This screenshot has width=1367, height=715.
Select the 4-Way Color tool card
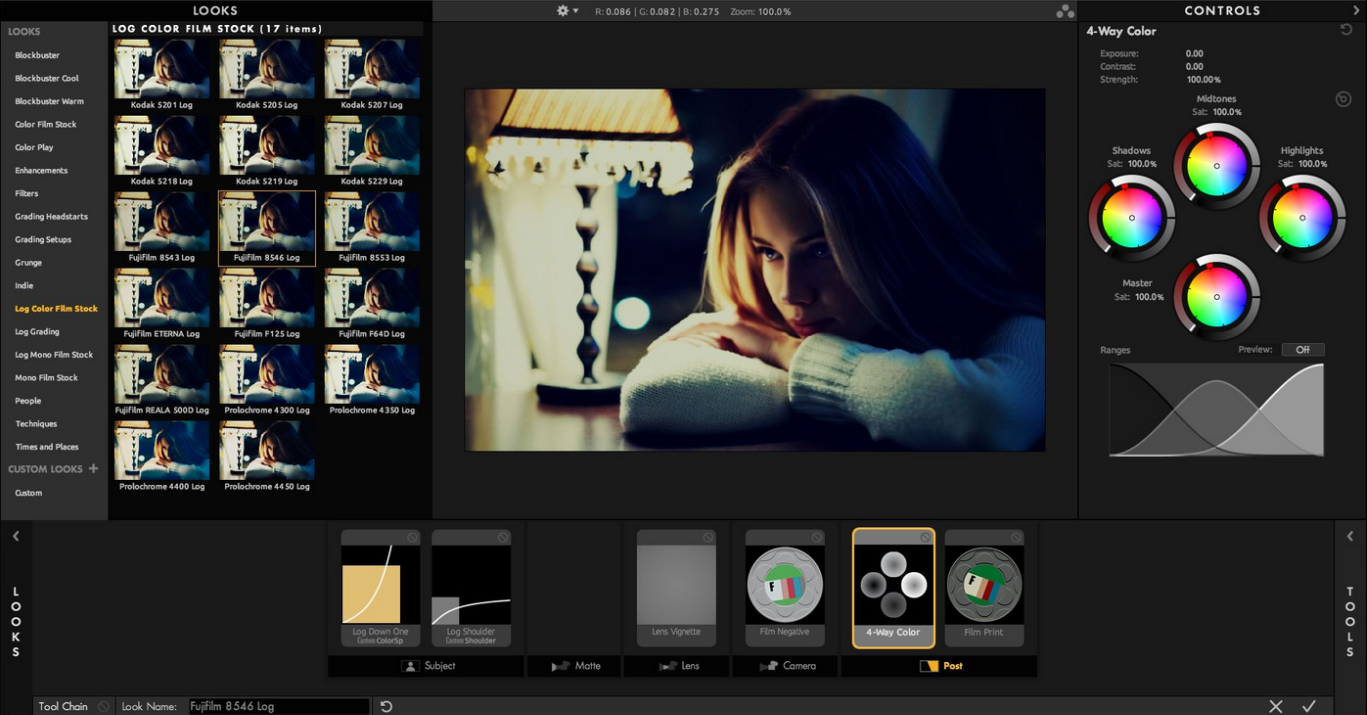[894, 588]
